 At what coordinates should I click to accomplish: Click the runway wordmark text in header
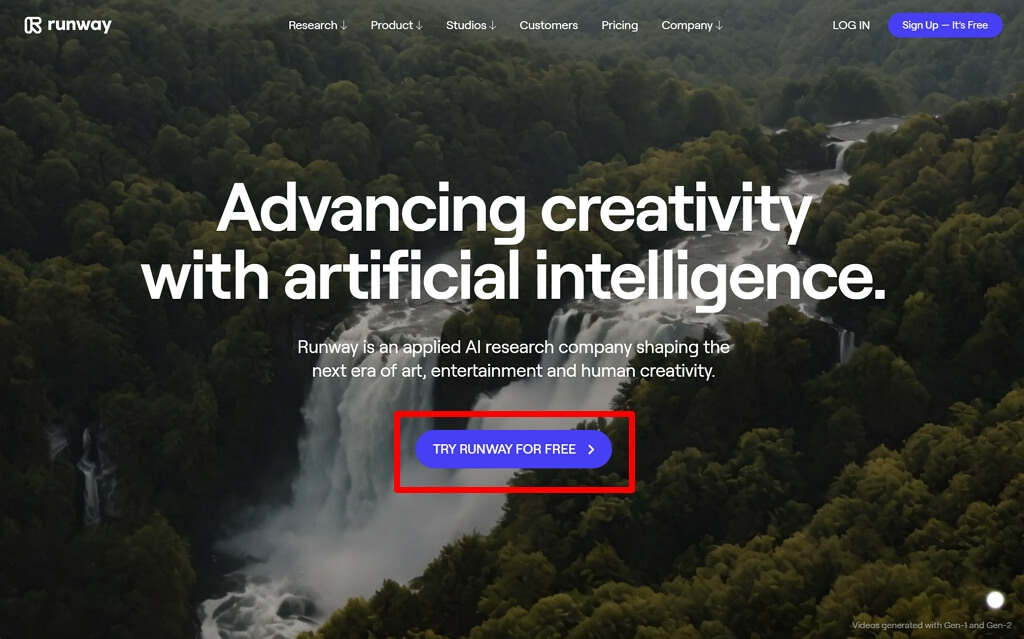click(x=80, y=25)
